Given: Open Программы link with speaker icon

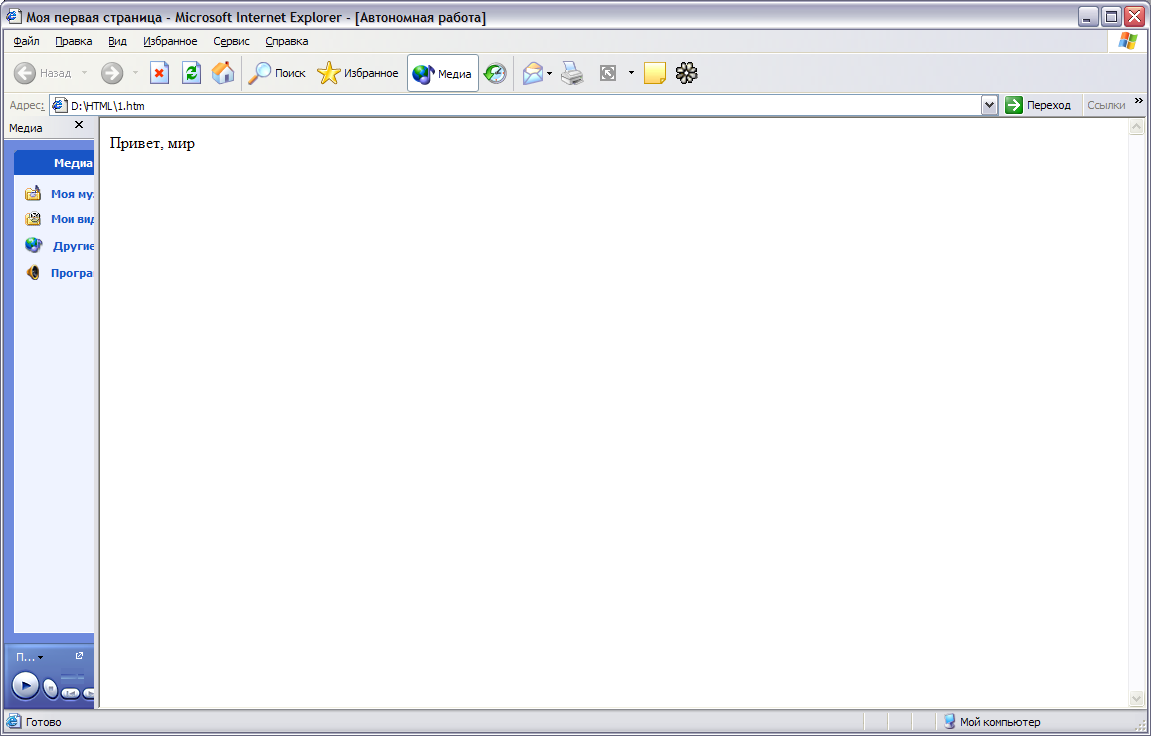Looking at the screenshot, I should pyautogui.click(x=72, y=273).
